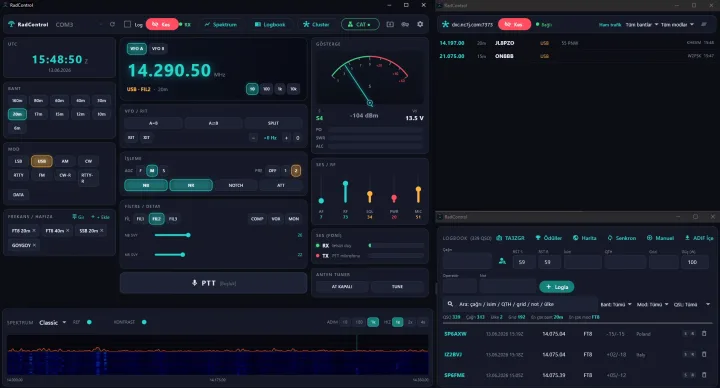Toggle VOX on
The height and width of the screenshot is (388, 720).
(x=276, y=219)
